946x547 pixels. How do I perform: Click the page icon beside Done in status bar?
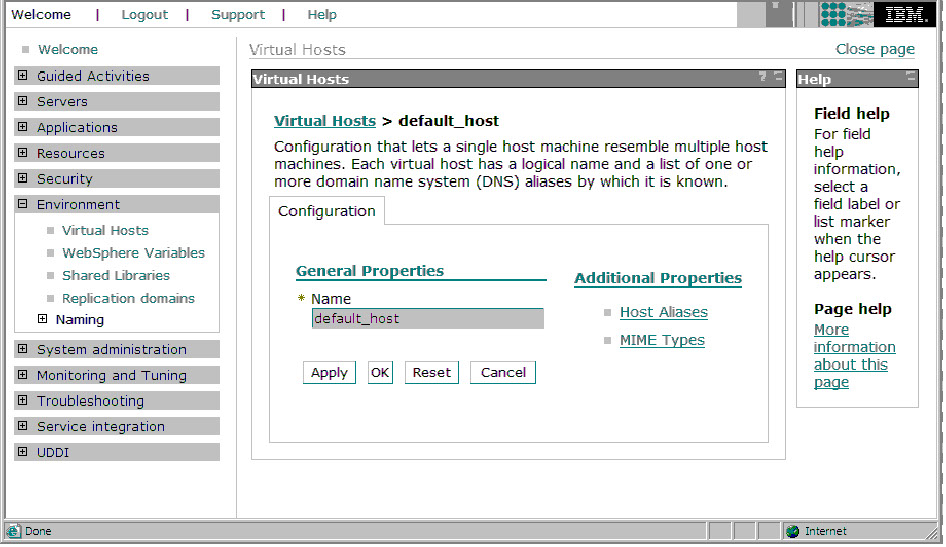click(13, 531)
